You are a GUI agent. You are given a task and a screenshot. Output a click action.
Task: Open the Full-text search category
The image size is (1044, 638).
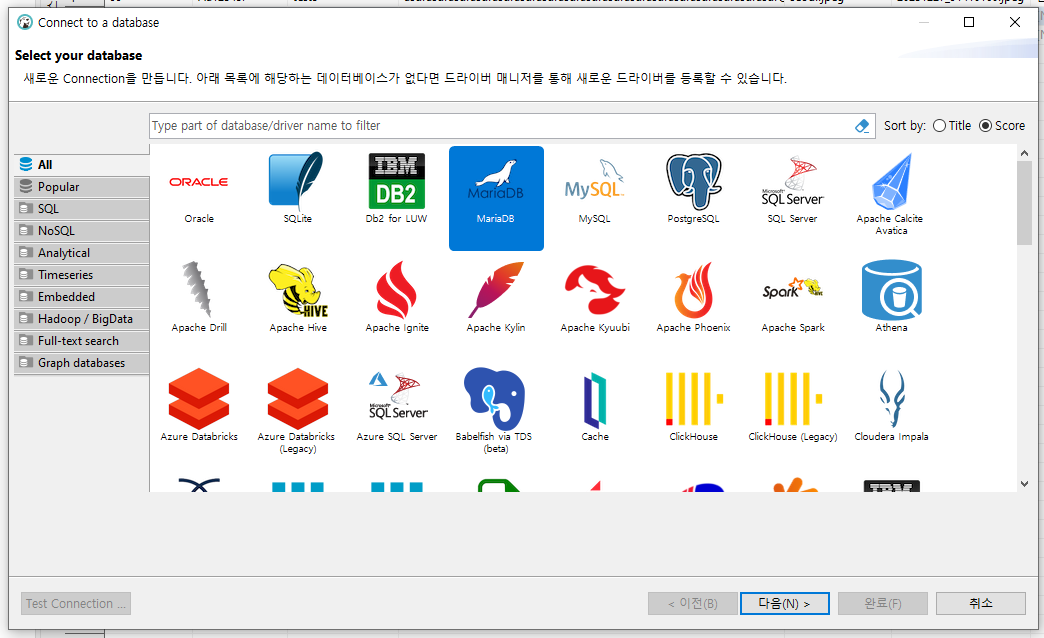point(81,340)
